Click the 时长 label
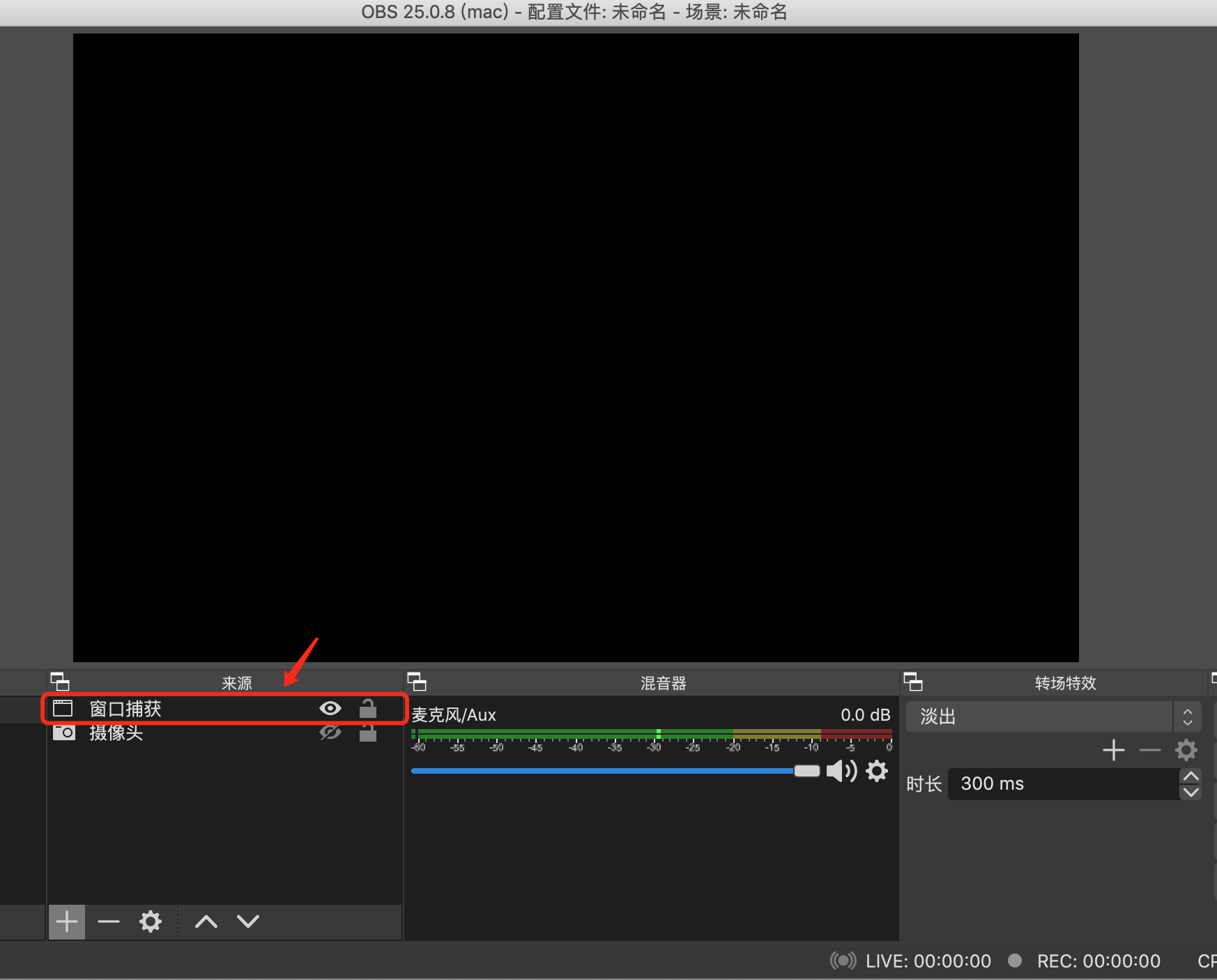1217x980 pixels. [924, 784]
